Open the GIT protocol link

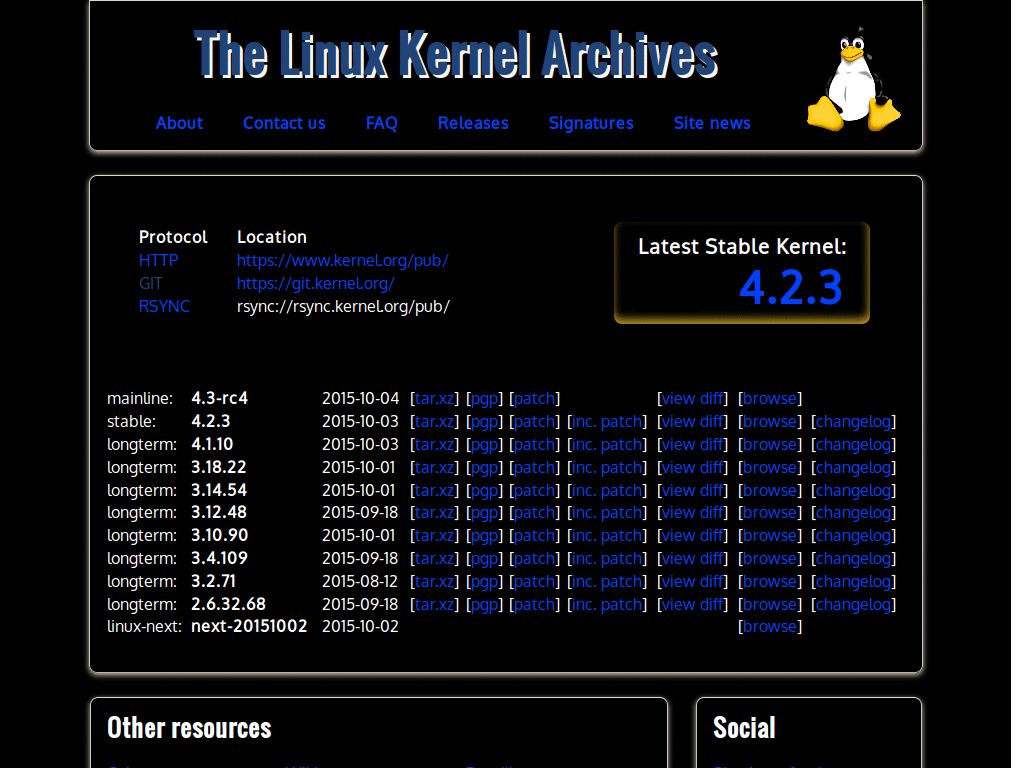click(x=150, y=283)
